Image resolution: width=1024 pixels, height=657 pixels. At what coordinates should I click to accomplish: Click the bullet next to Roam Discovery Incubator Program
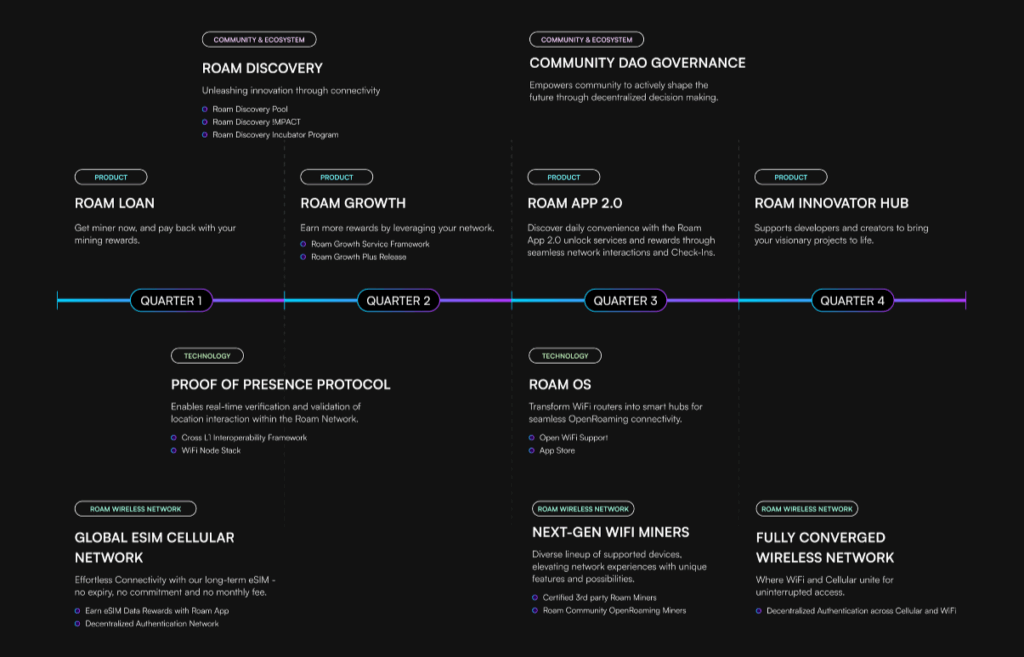click(x=205, y=134)
